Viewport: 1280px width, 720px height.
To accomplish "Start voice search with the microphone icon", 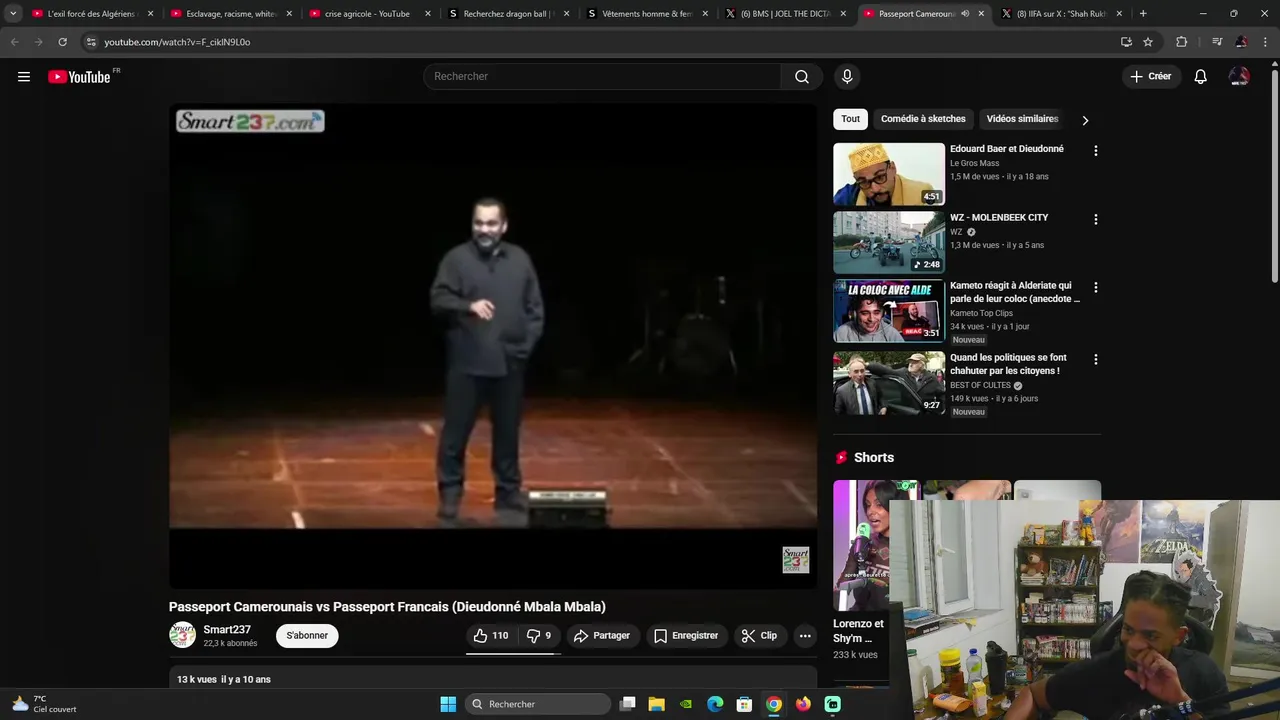I will tap(847, 77).
